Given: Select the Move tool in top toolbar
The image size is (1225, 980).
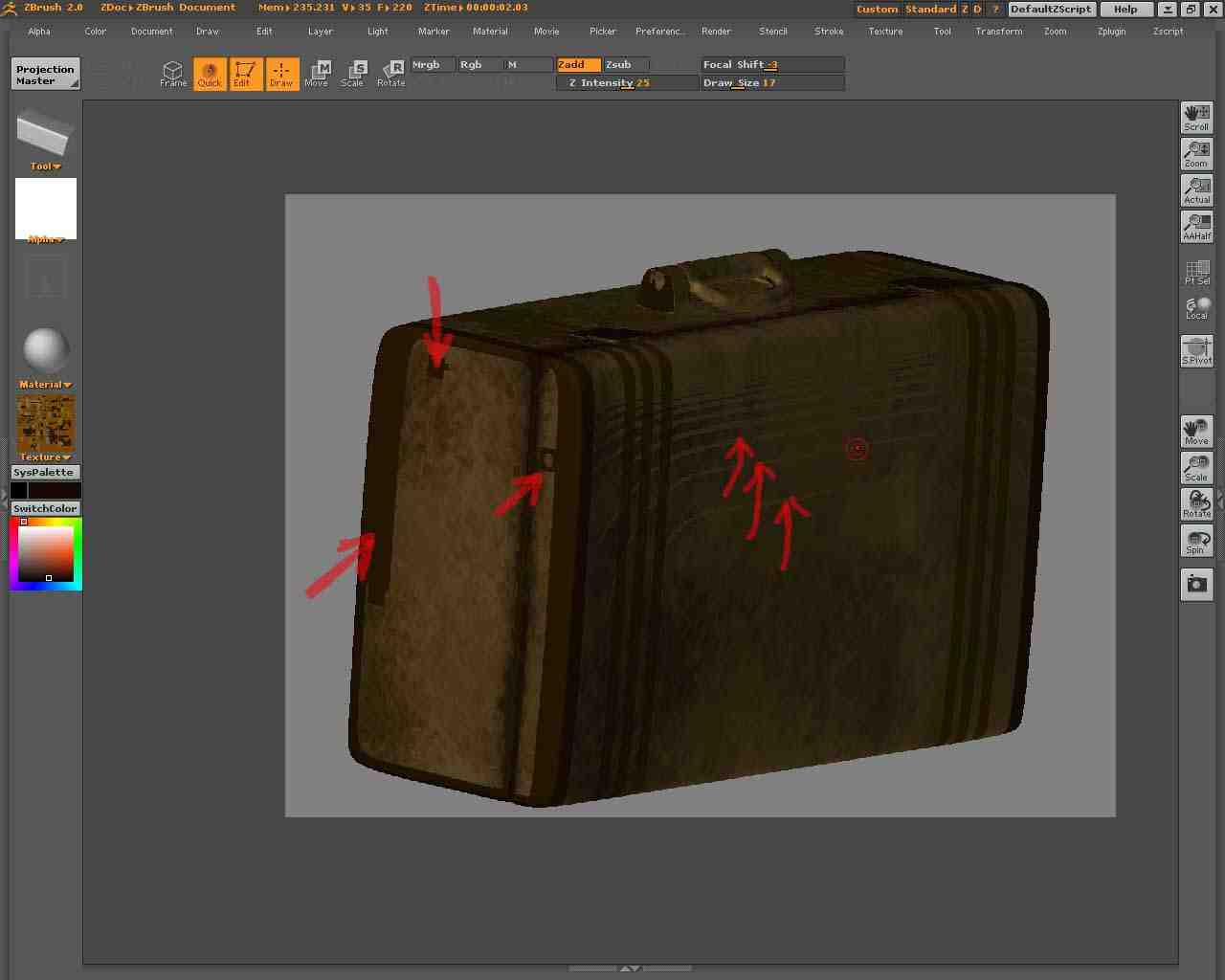Looking at the screenshot, I should [x=317, y=74].
